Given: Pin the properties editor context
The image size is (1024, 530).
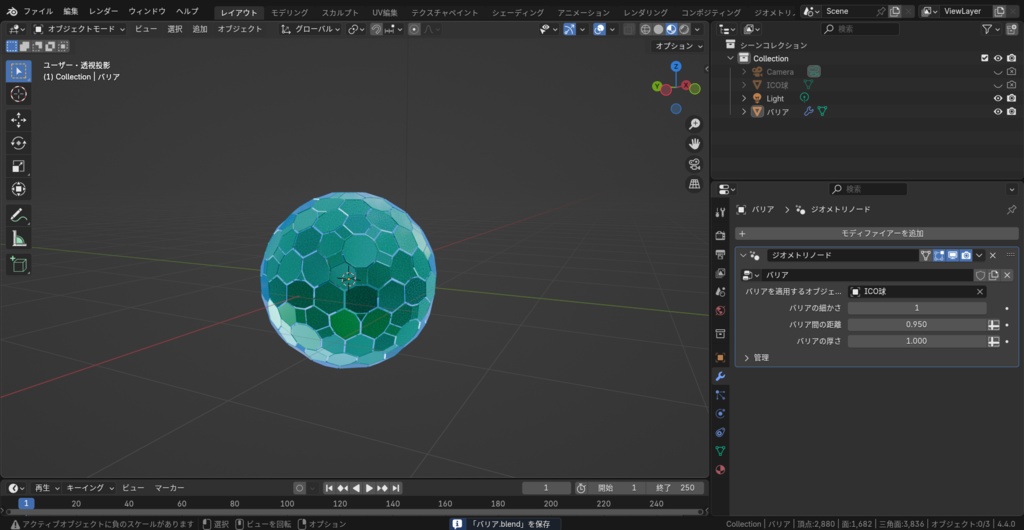Looking at the screenshot, I should 1012,210.
